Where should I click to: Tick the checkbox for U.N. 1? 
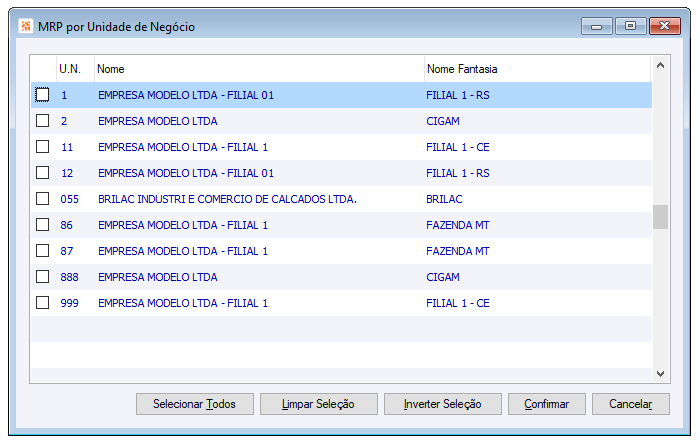click(42, 95)
